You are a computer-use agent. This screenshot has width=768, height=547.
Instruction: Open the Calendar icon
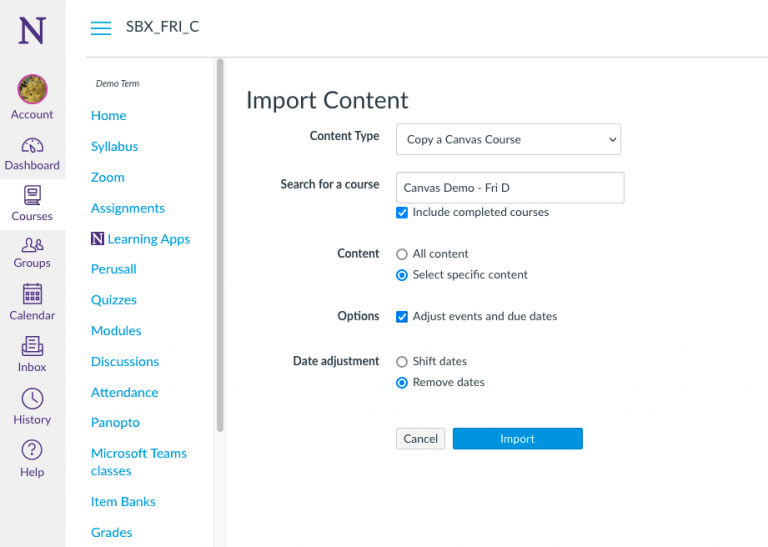32,294
